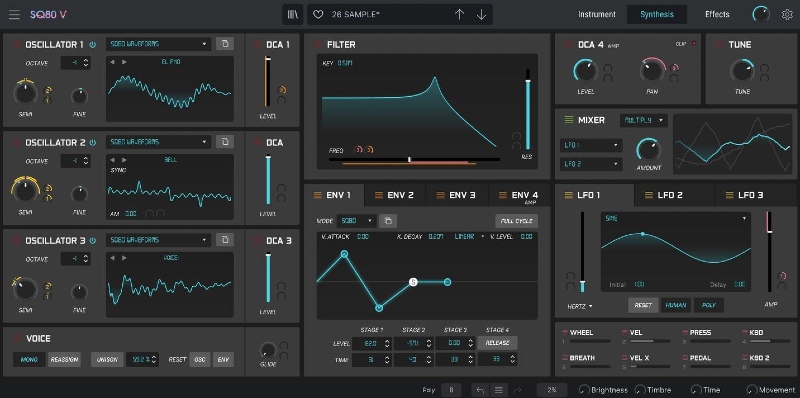Click the Filter panel red square indicator
800x398 pixels.
pyautogui.click(x=317, y=45)
